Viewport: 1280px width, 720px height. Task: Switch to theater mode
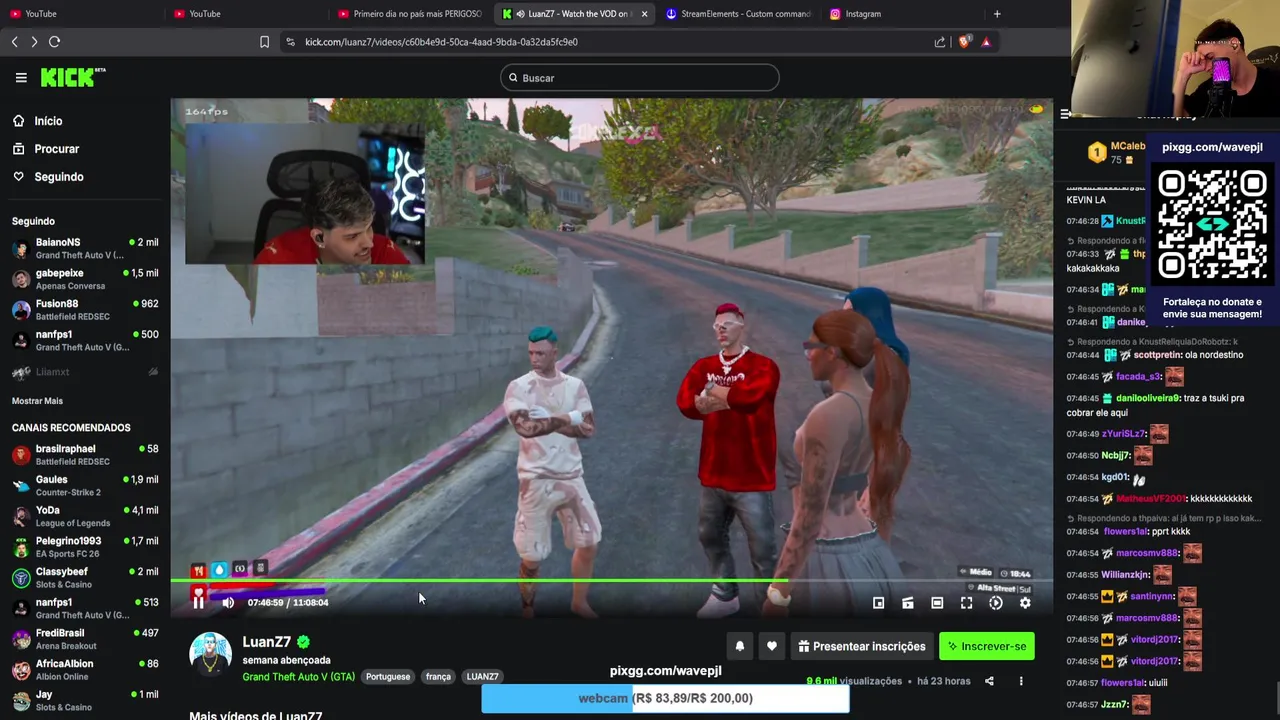[937, 603]
